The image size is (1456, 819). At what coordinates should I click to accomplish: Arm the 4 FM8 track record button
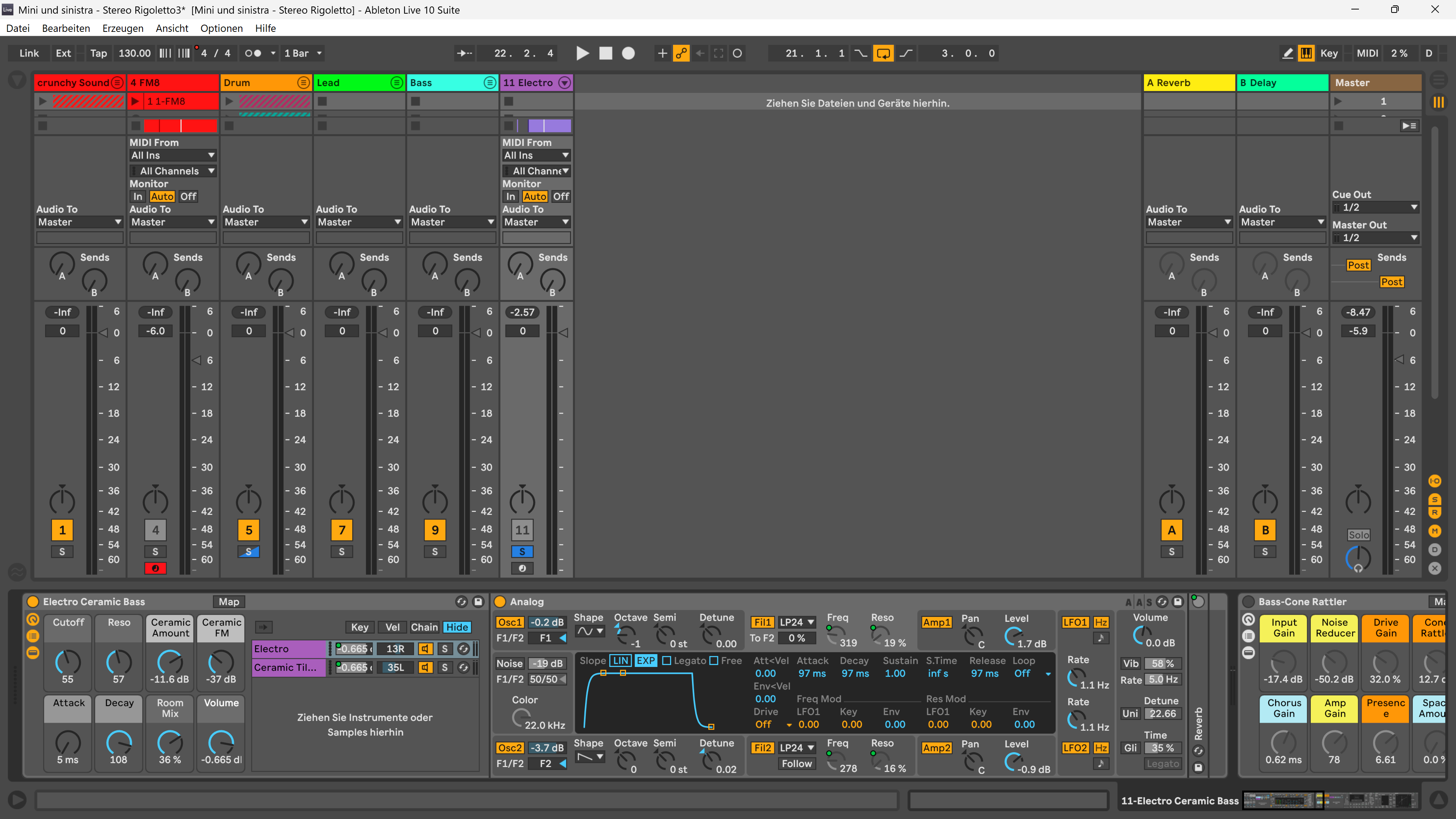[x=155, y=568]
